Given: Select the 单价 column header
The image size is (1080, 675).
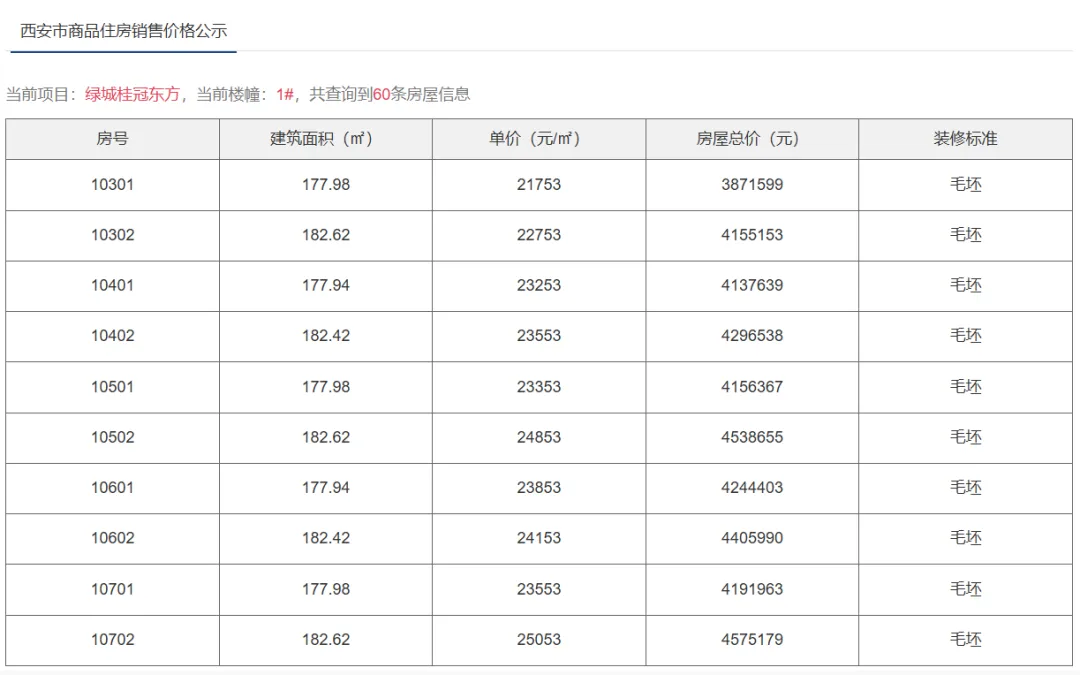Looking at the screenshot, I should [x=539, y=139].
